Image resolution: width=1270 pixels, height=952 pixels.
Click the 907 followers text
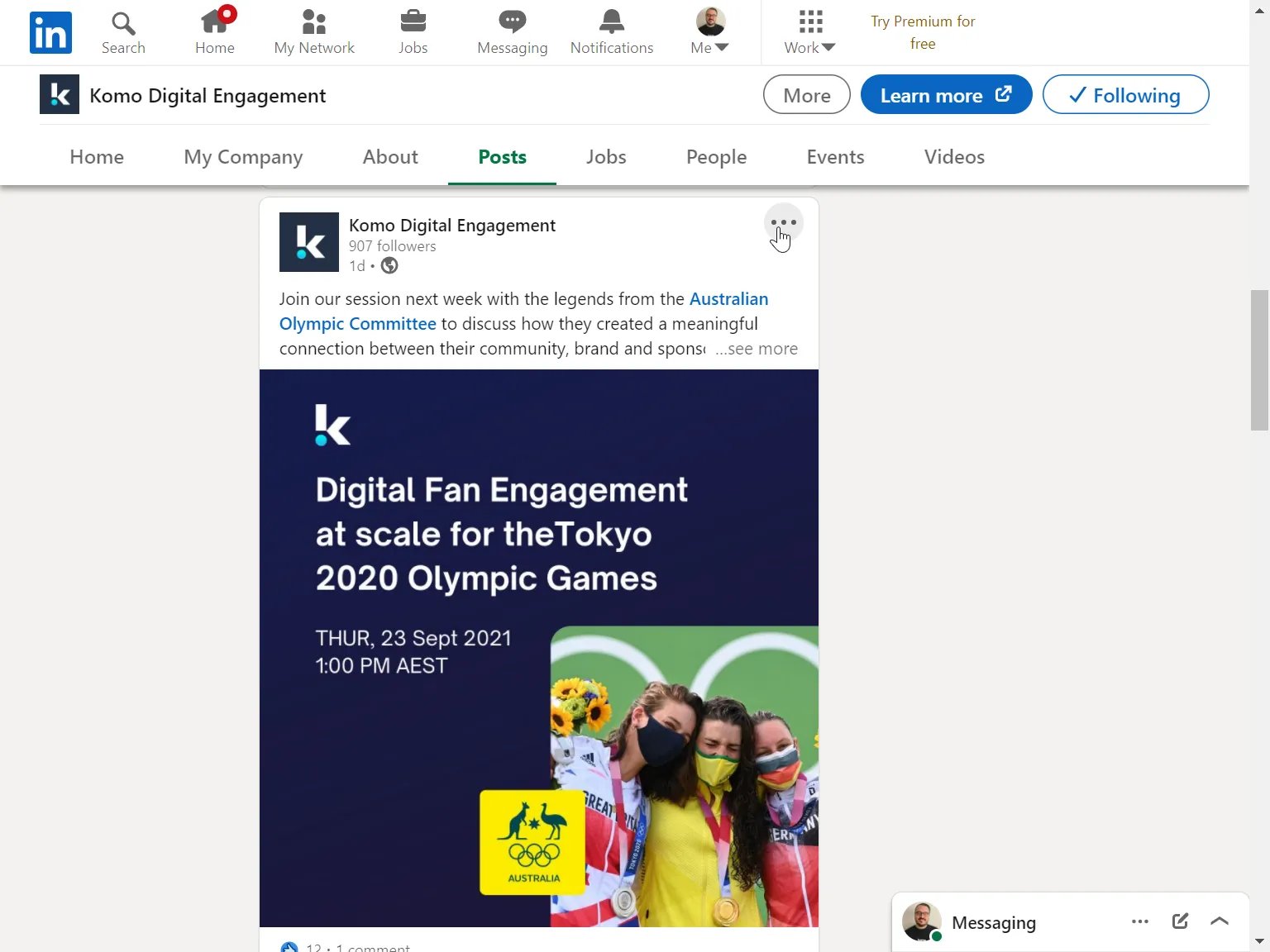[x=392, y=246]
